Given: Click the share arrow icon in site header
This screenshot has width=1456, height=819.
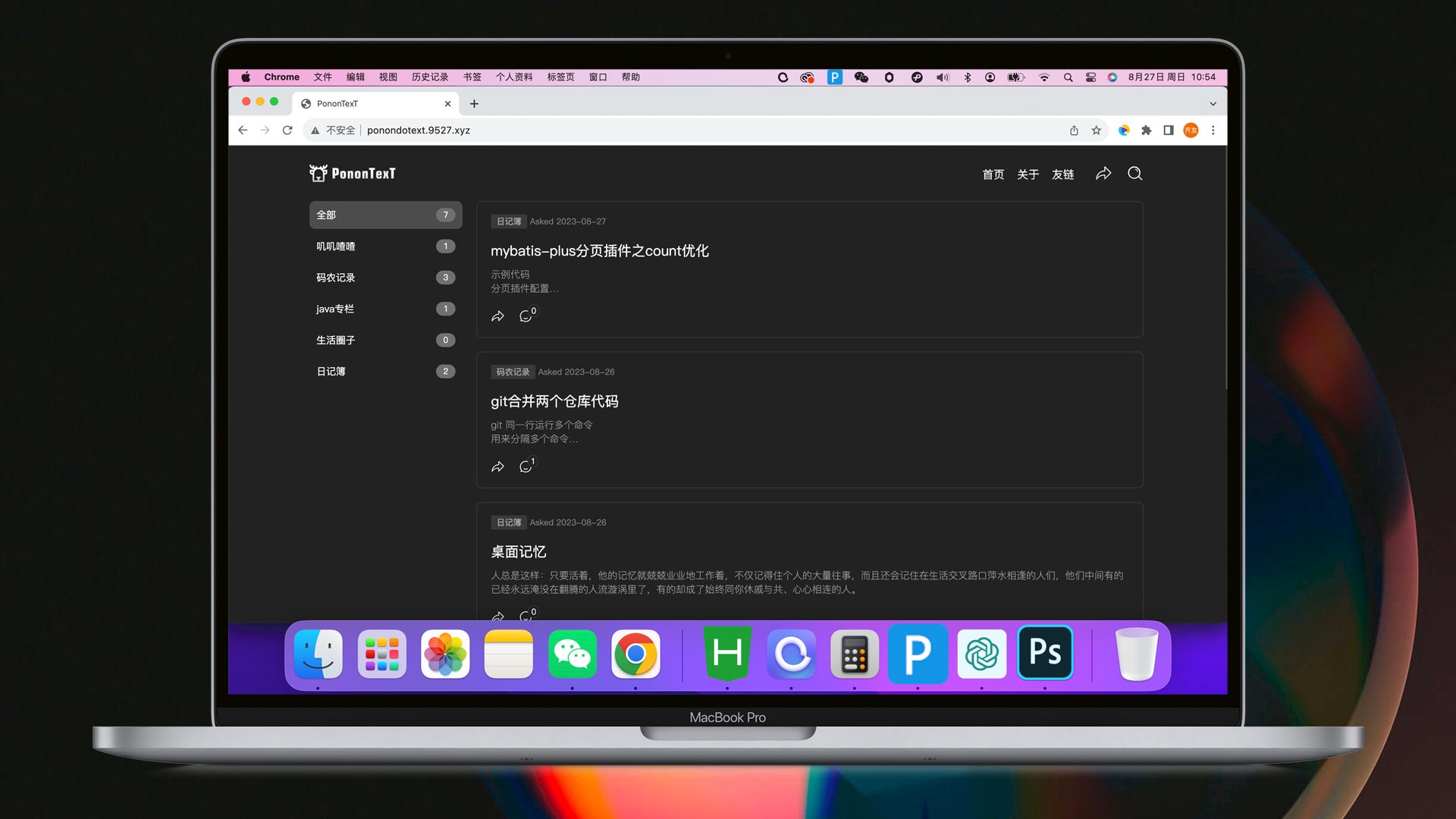Looking at the screenshot, I should [1103, 174].
